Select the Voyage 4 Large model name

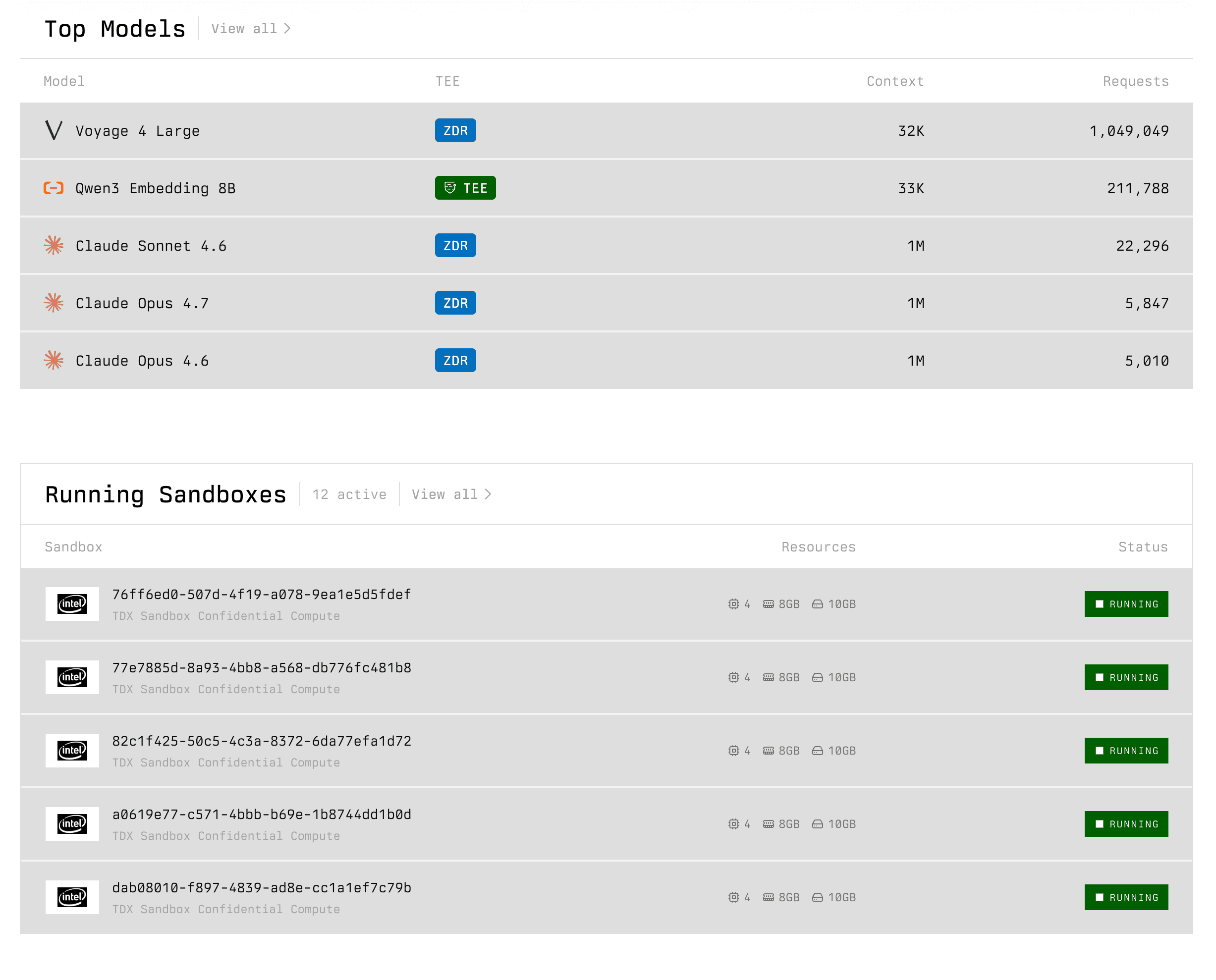138,131
